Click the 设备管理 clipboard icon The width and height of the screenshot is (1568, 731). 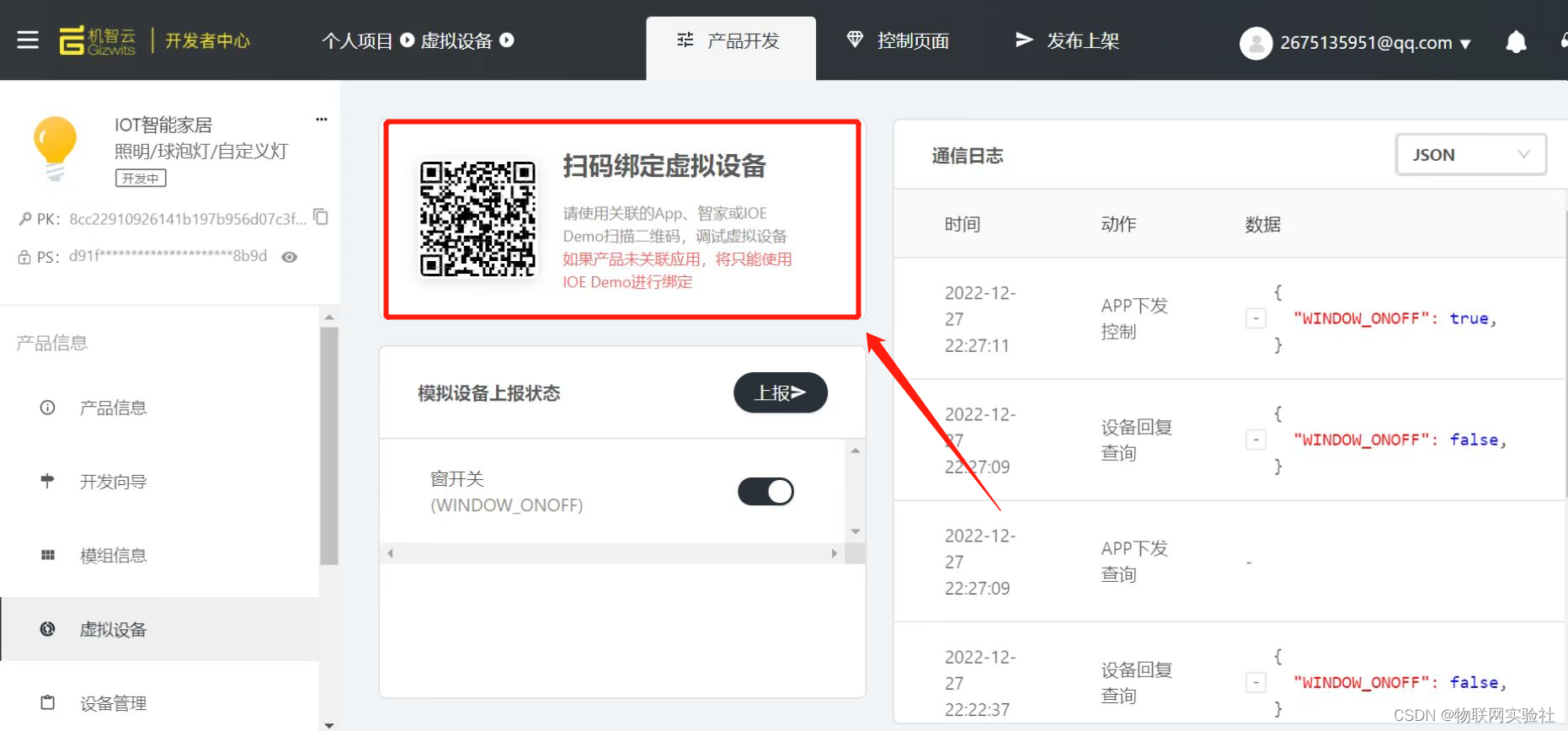tap(47, 702)
